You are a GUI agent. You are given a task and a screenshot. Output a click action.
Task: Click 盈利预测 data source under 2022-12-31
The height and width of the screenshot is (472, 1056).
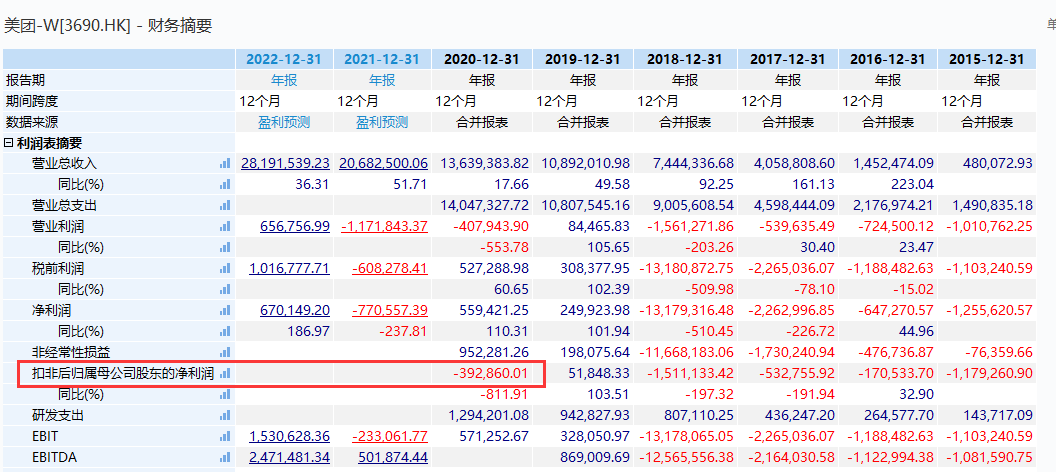[x=284, y=123]
